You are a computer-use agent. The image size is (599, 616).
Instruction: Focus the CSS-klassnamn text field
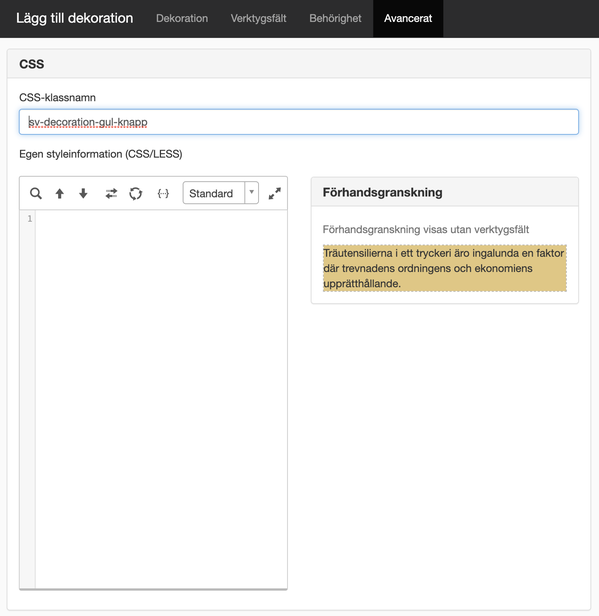[299, 122]
